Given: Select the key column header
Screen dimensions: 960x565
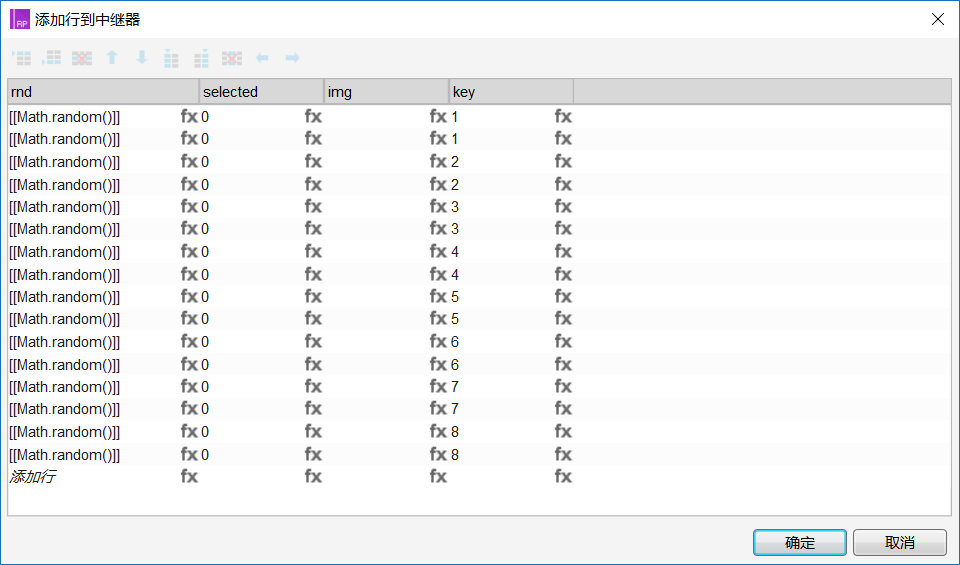Looking at the screenshot, I should point(511,92).
